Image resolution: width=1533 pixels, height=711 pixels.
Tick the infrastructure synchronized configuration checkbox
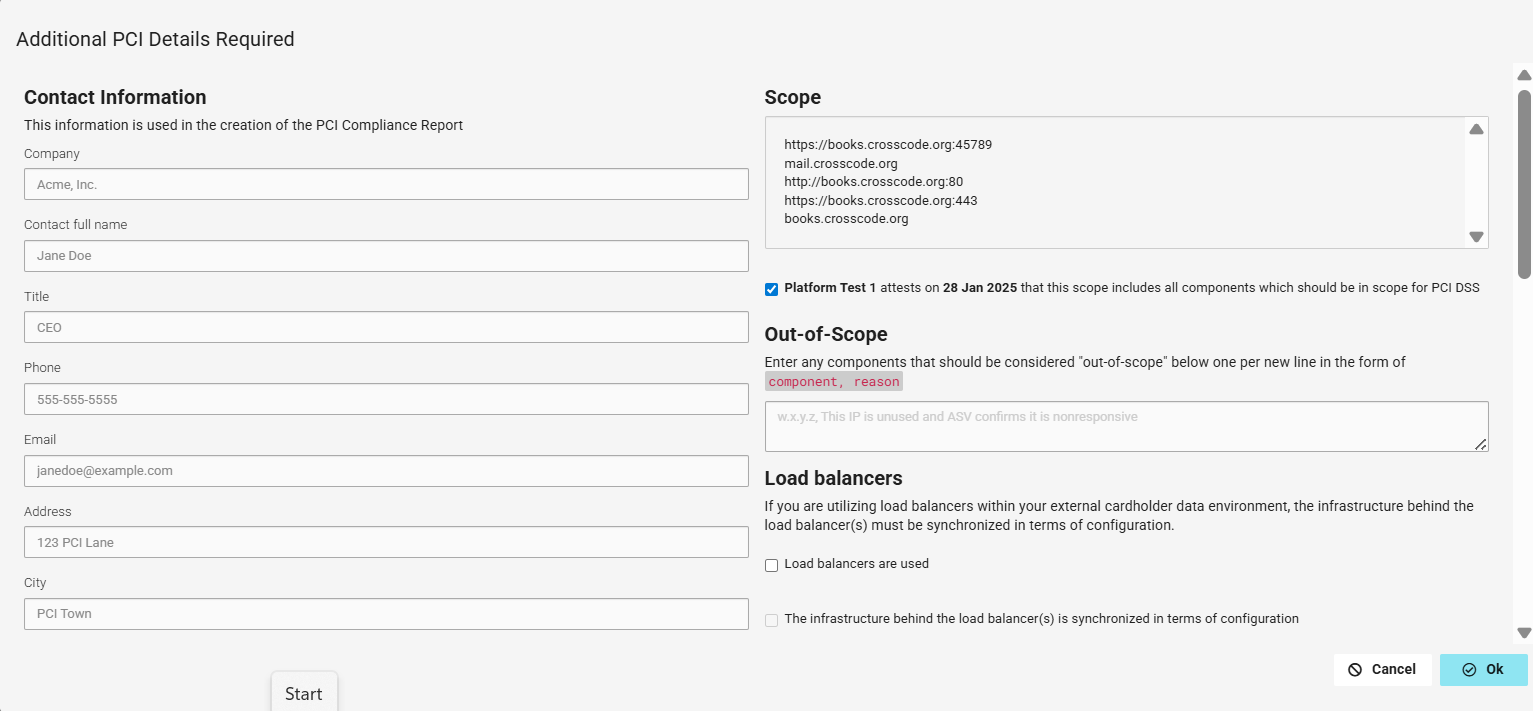[x=771, y=620]
